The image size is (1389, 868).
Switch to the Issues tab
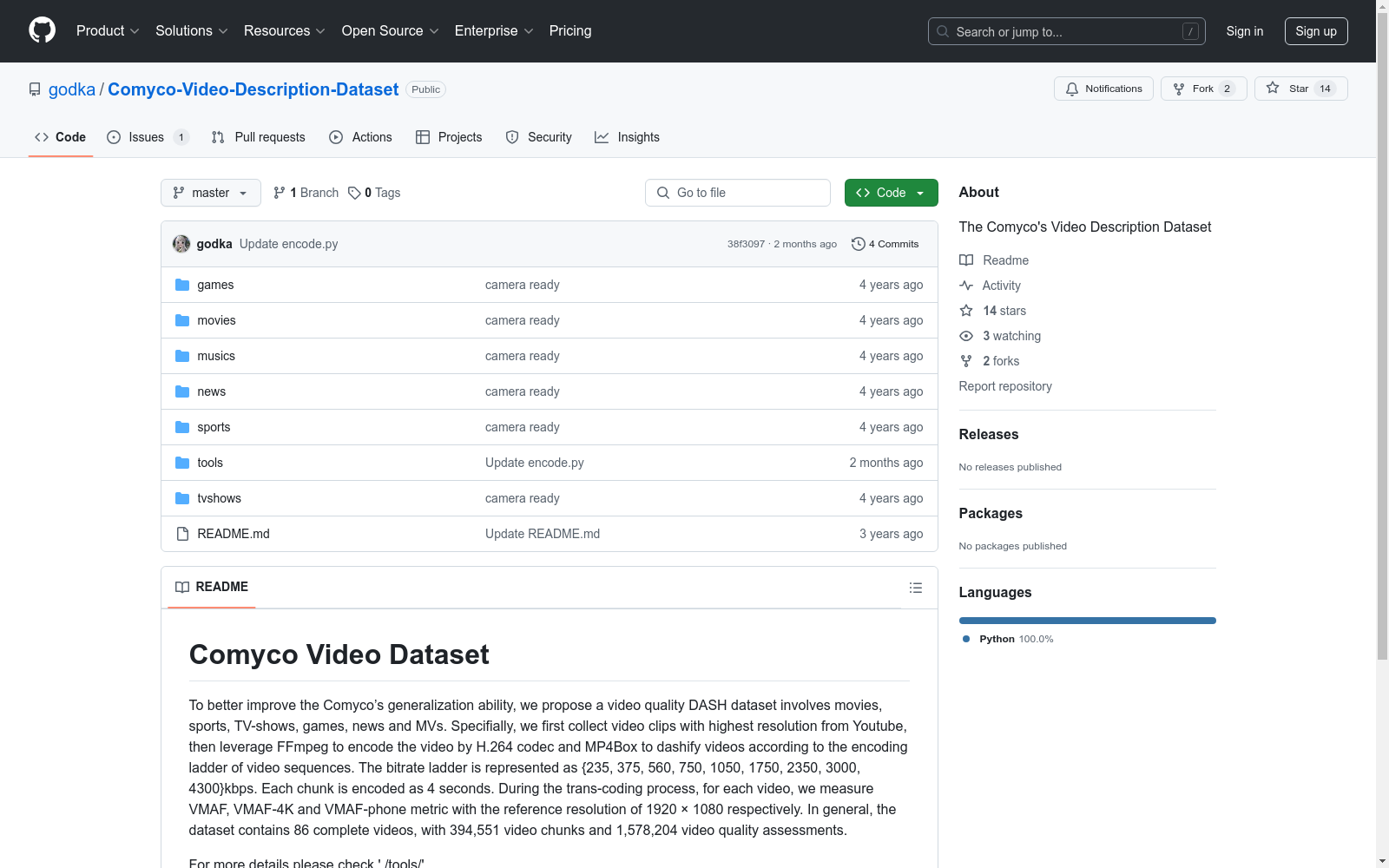[148, 137]
